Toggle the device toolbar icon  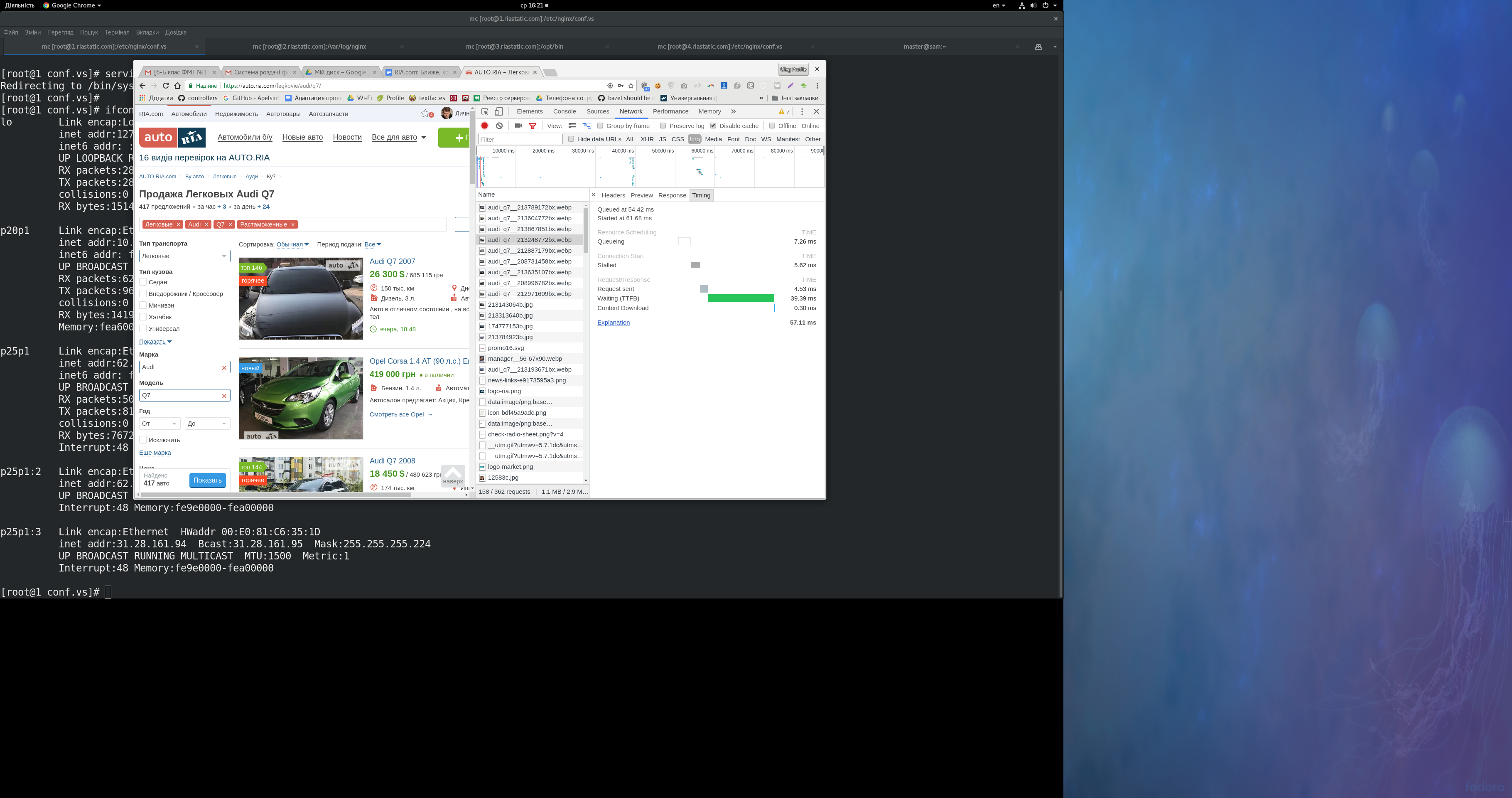pyautogui.click(x=499, y=111)
